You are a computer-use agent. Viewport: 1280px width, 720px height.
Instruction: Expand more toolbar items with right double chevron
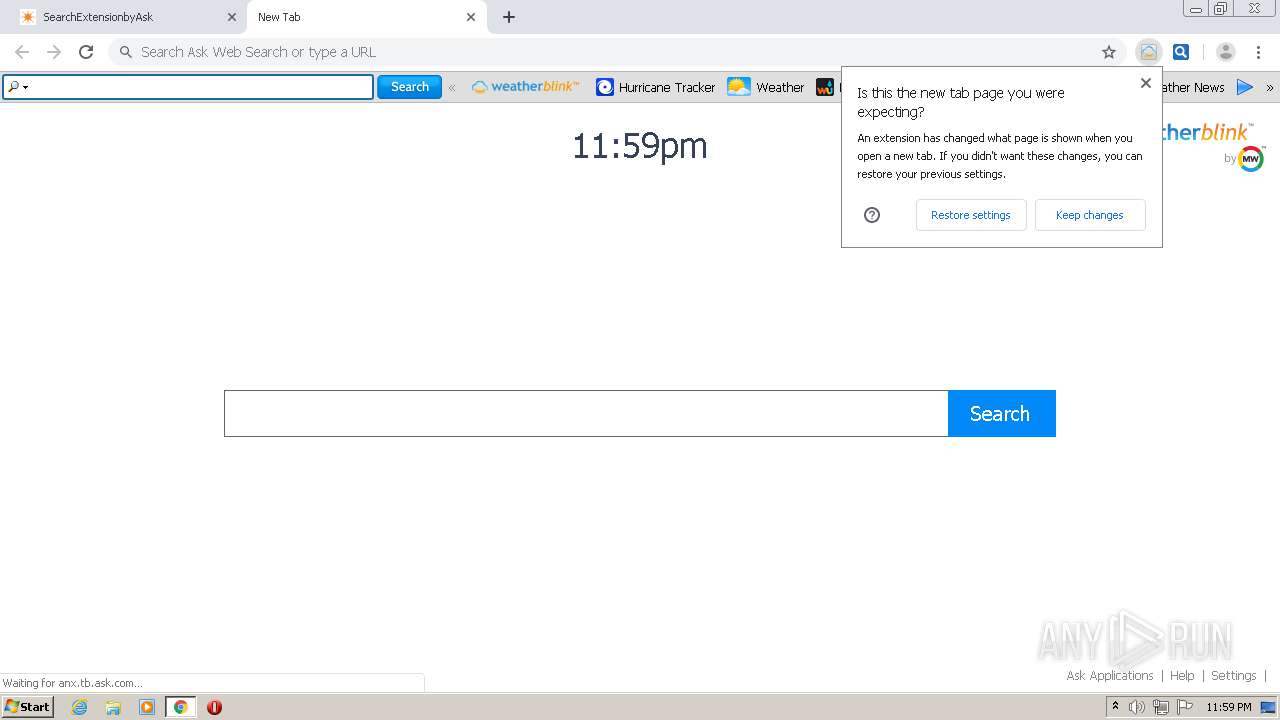pos(1270,87)
